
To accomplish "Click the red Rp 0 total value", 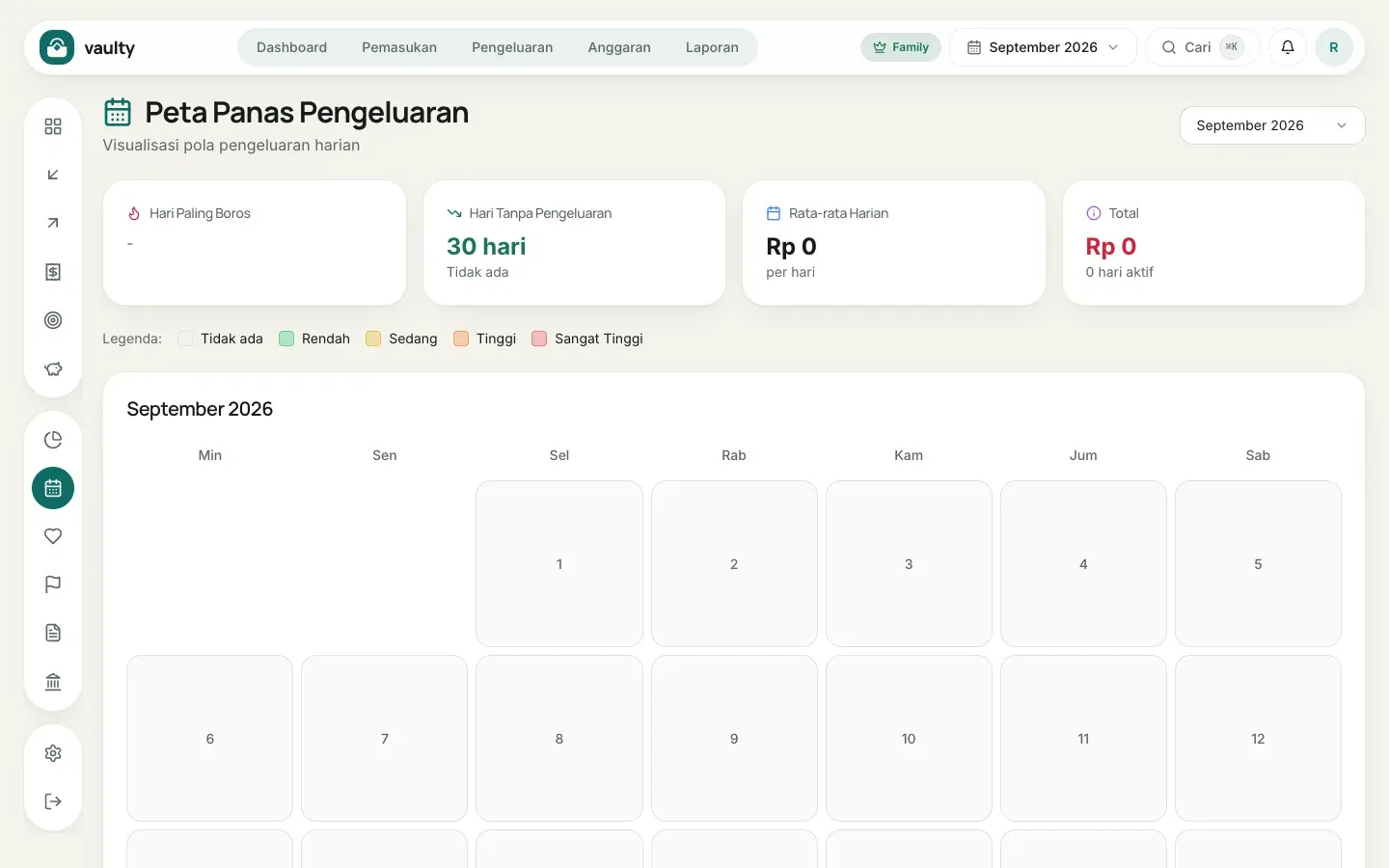I will [x=1111, y=246].
